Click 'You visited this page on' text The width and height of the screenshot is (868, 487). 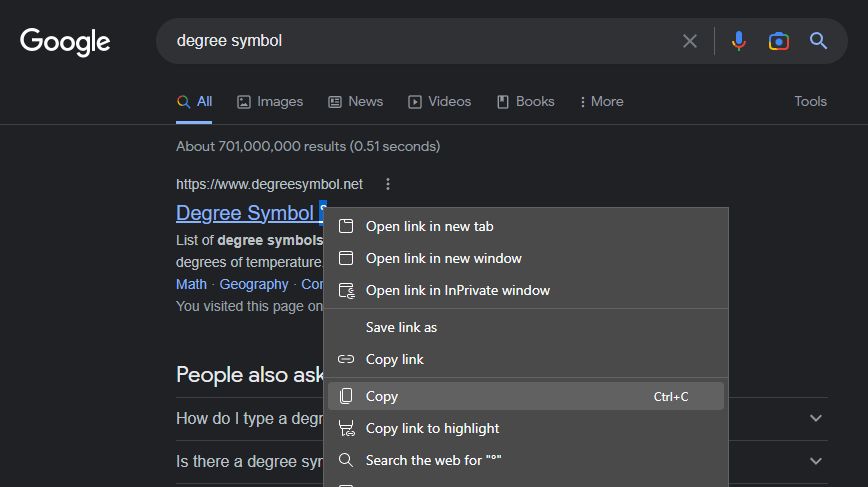point(249,307)
